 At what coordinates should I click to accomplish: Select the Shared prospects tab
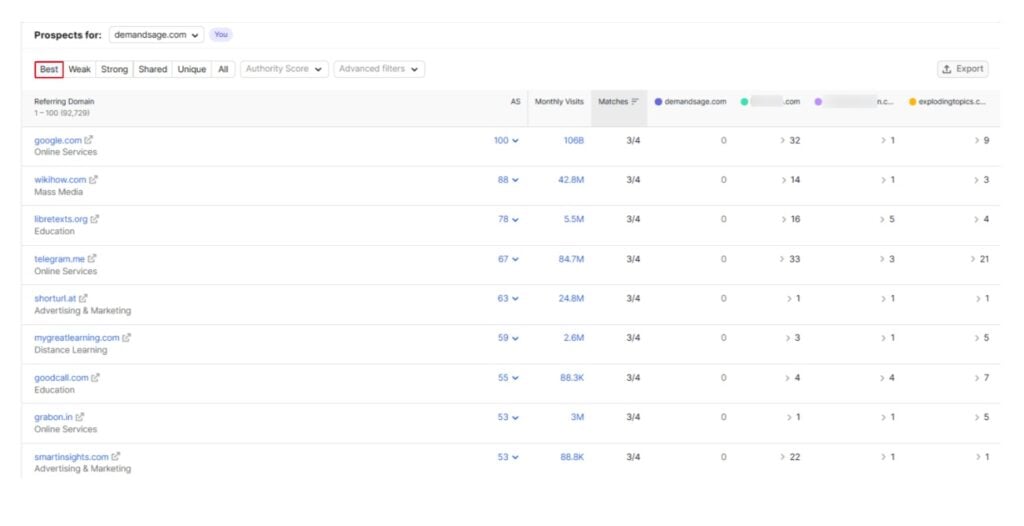(x=153, y=69)
